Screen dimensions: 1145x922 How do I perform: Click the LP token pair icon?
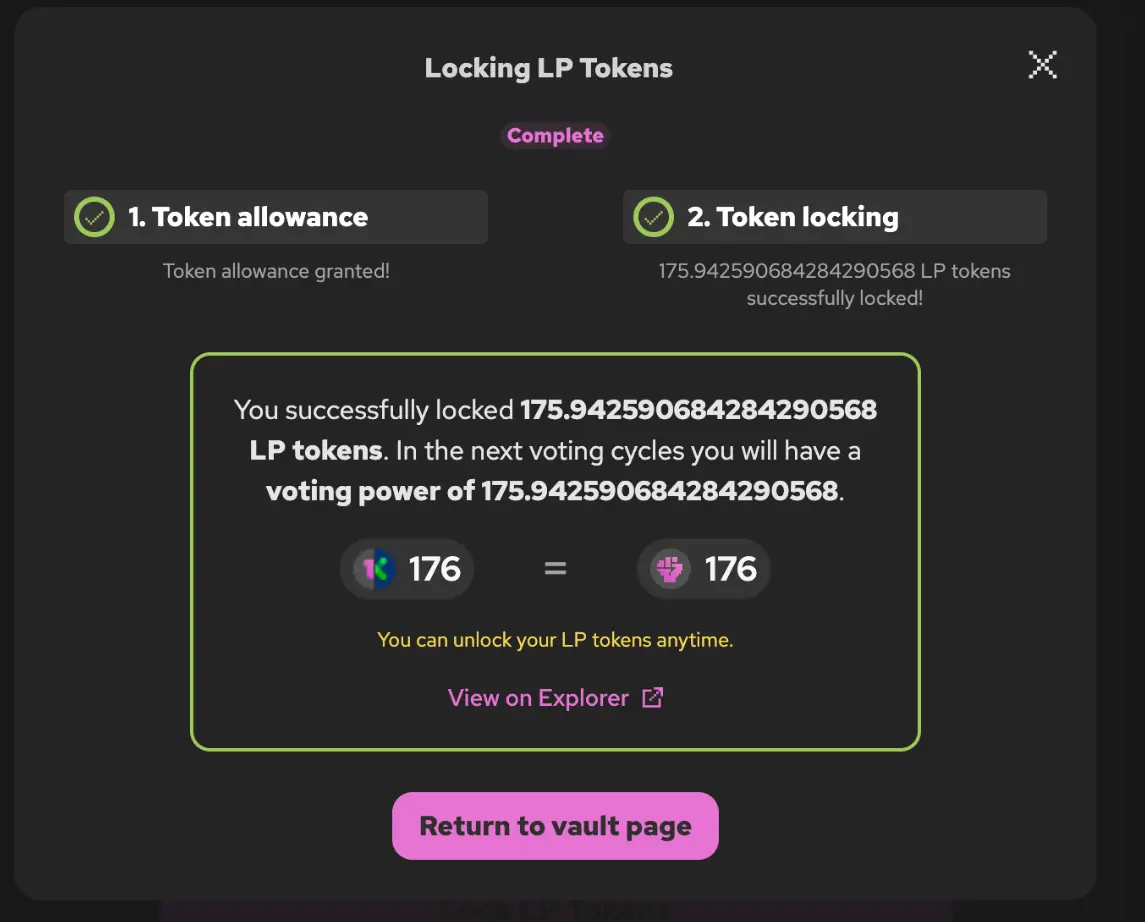(375, 569)
